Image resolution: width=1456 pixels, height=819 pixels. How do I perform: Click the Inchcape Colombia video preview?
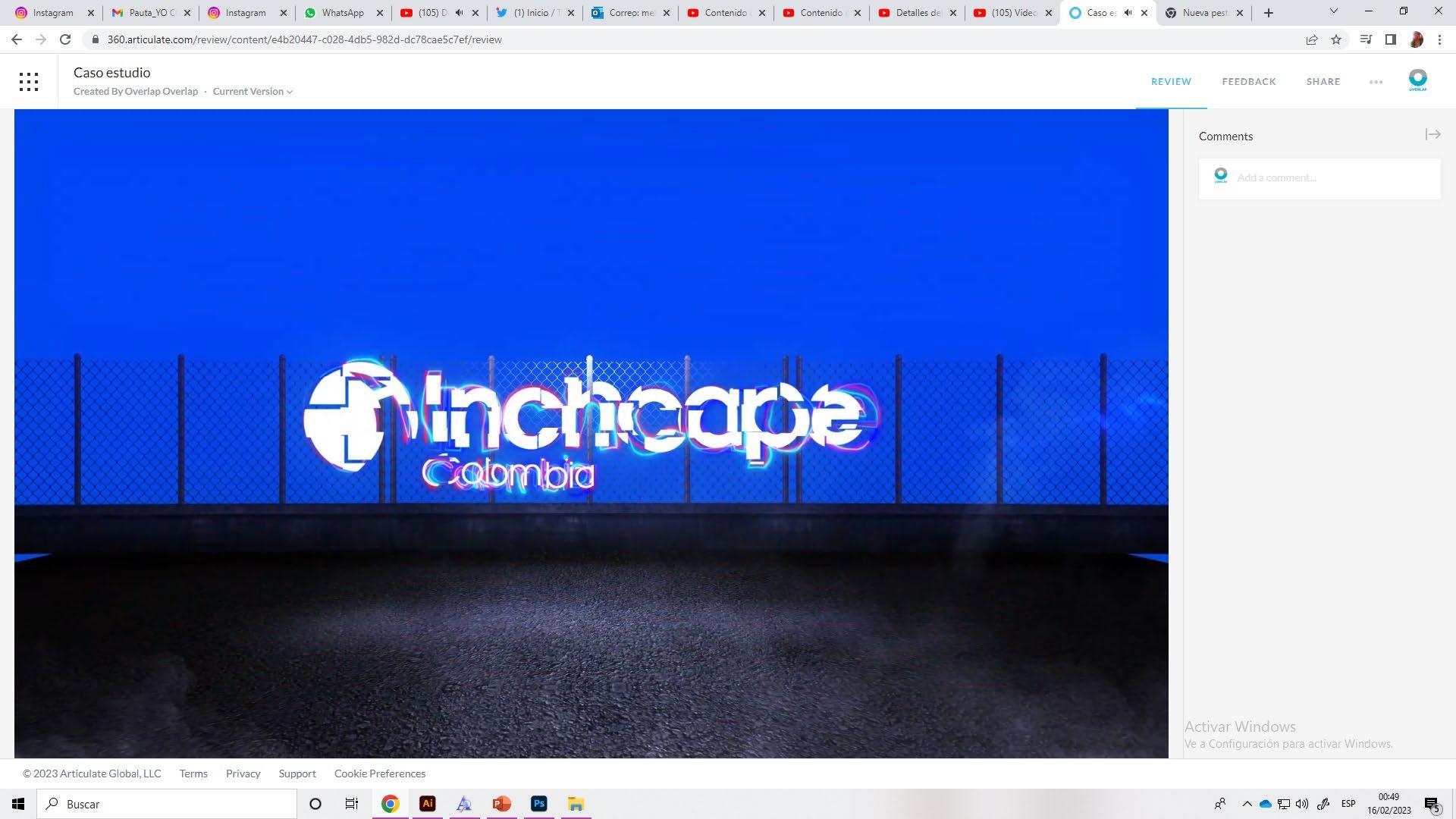pyautogui.click(x=591, y=434)
